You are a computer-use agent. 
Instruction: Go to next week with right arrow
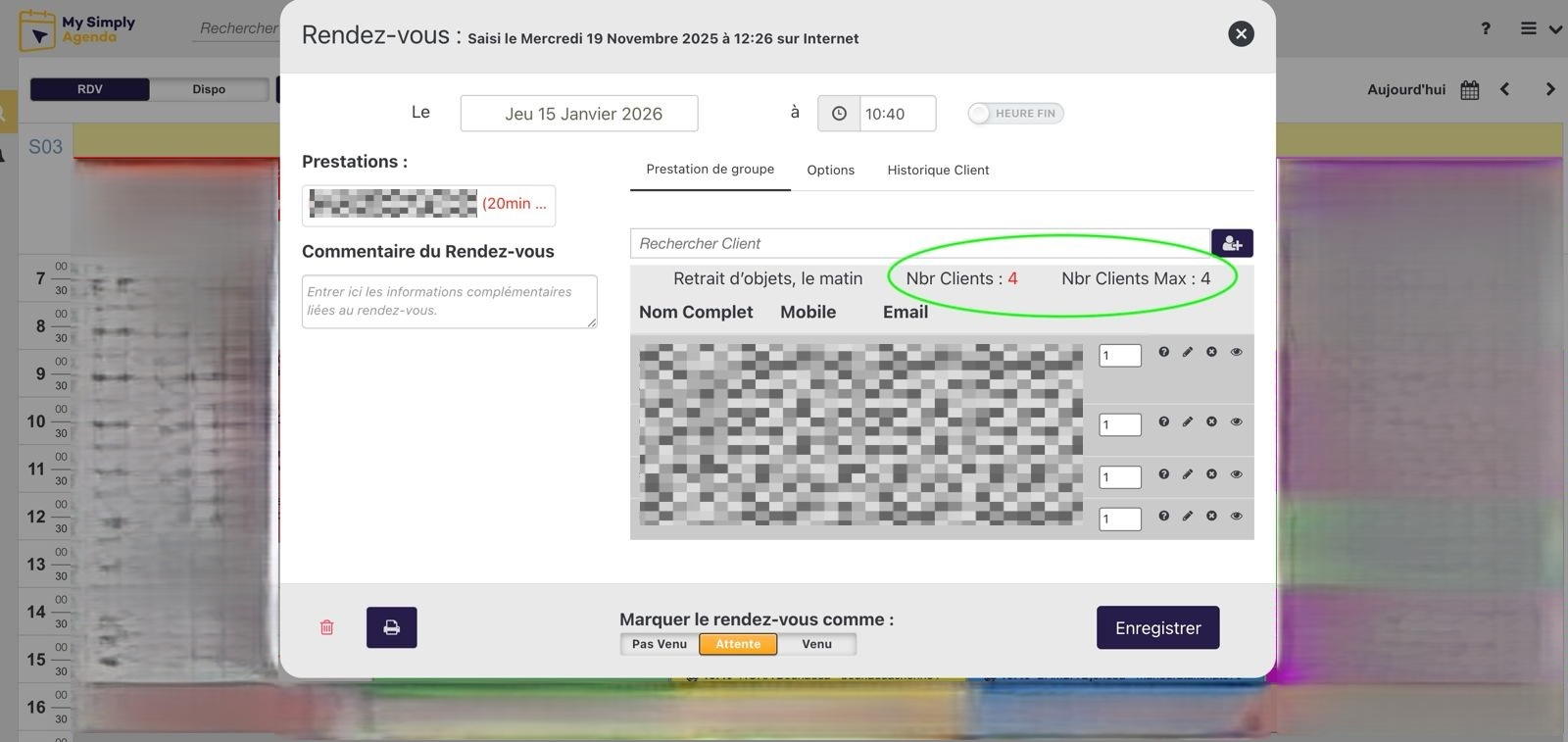(x=1549, y=89)
